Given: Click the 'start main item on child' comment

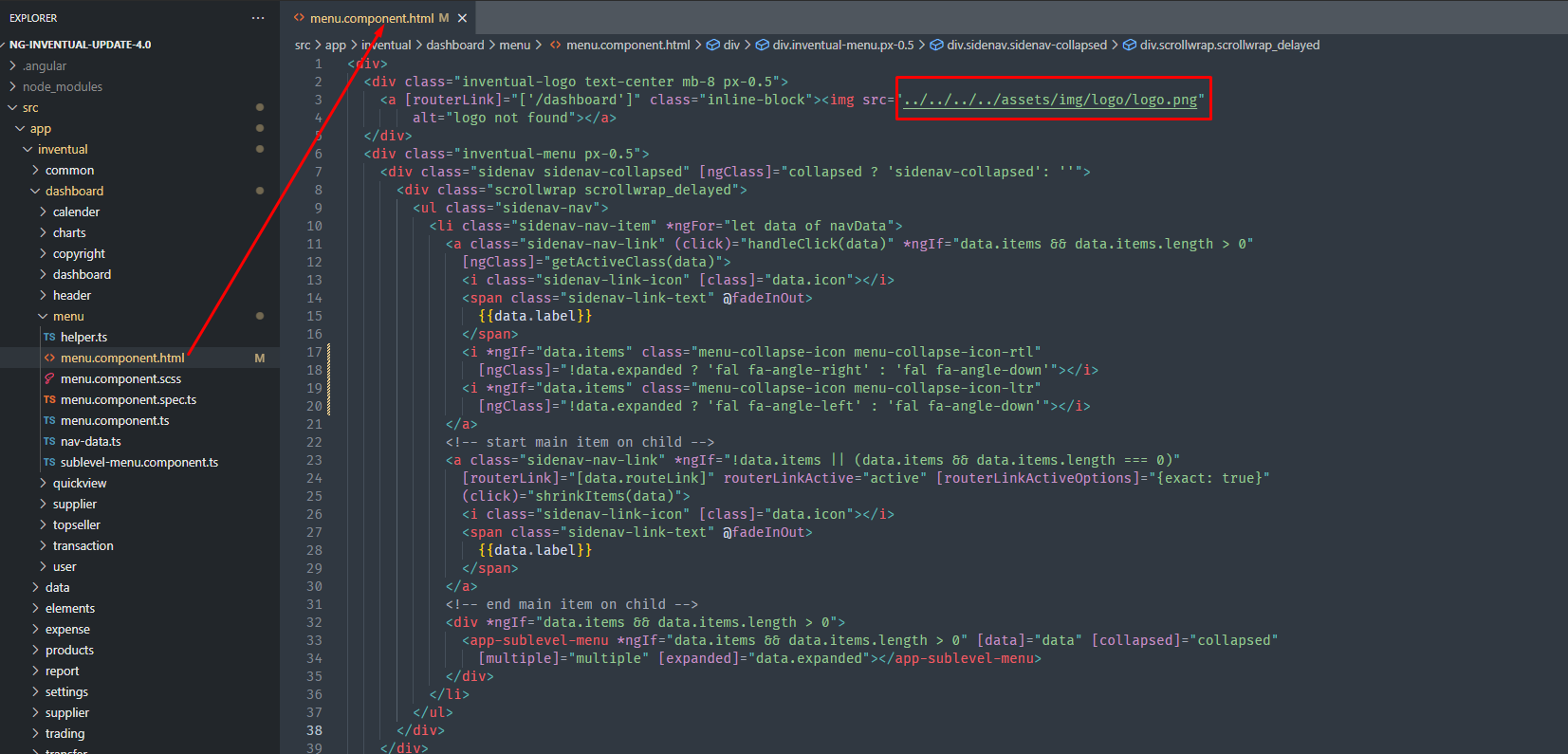Looking at the screenshot, I should 581,442.
